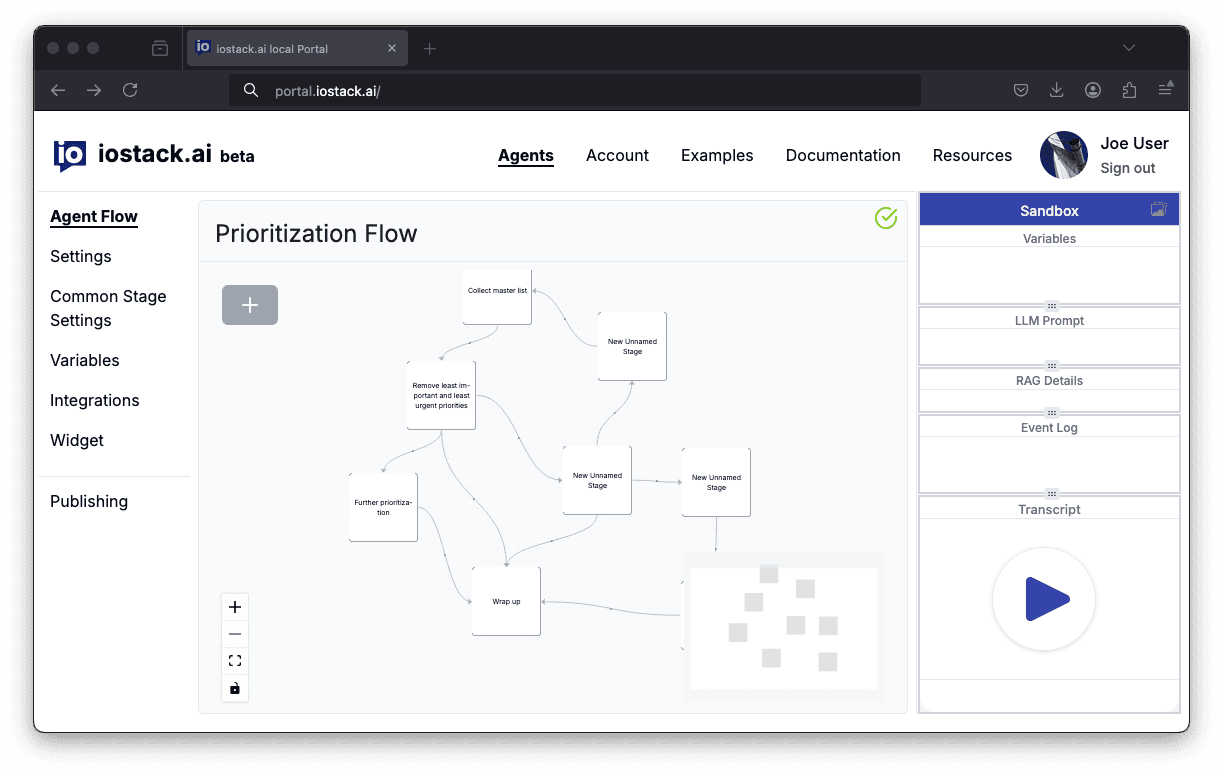Open the Resources menu

972,156
